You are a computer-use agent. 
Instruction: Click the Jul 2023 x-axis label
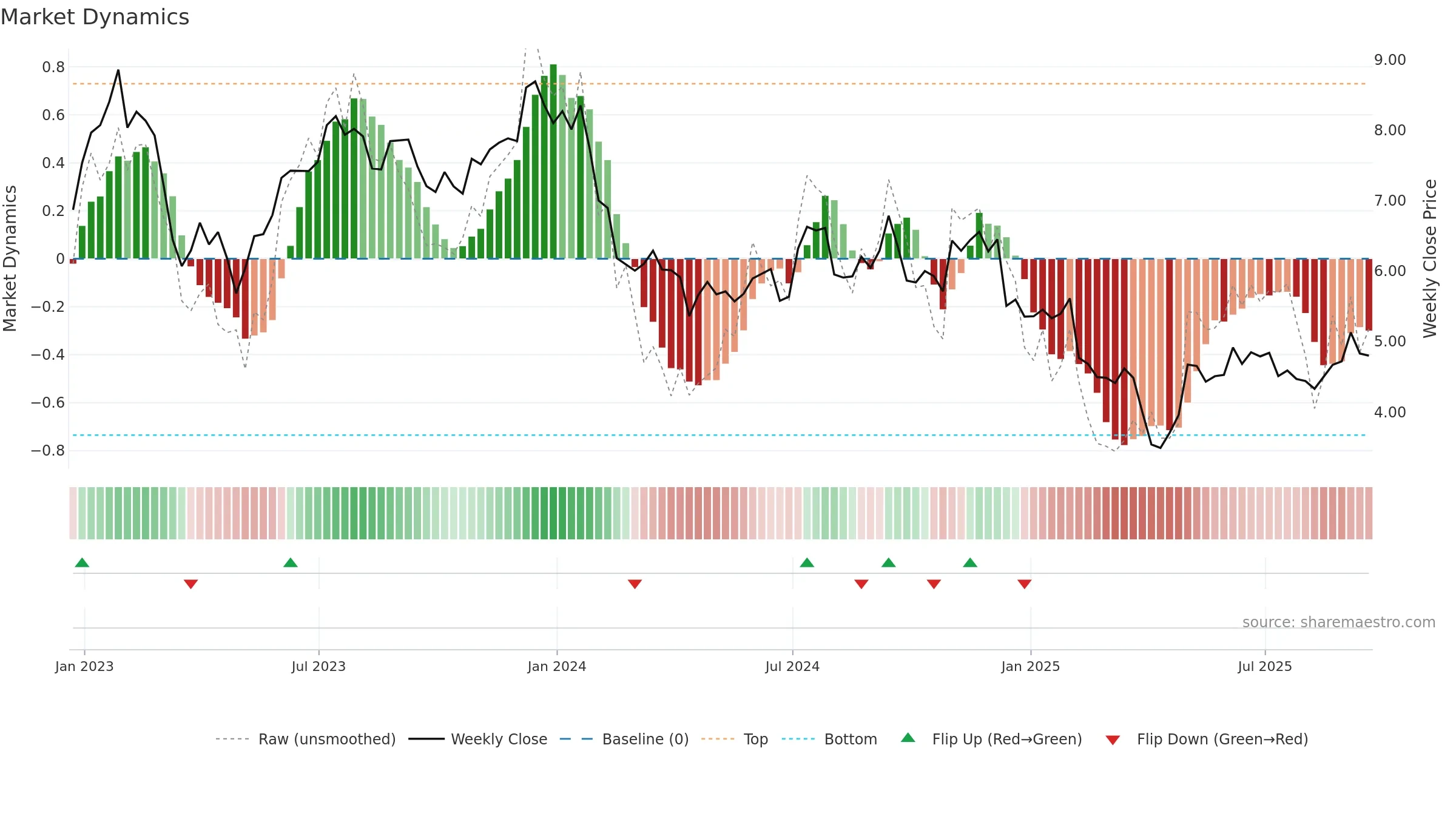click(x=318, y=666)
